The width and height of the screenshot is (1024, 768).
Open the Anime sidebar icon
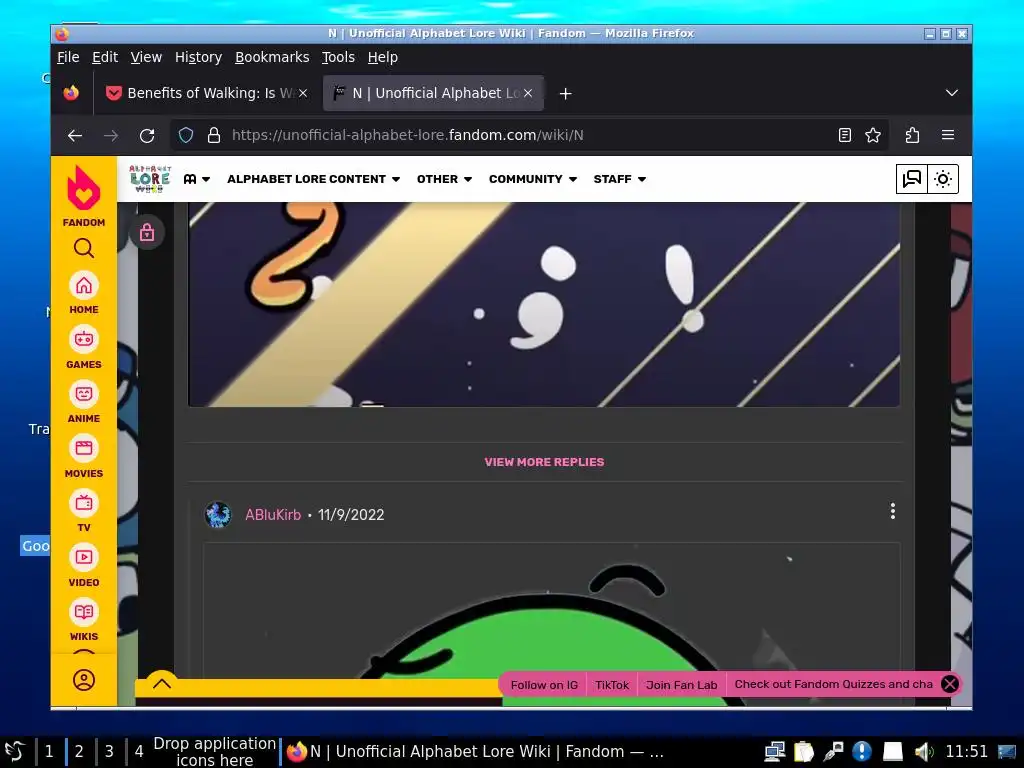tap(84, 394)
